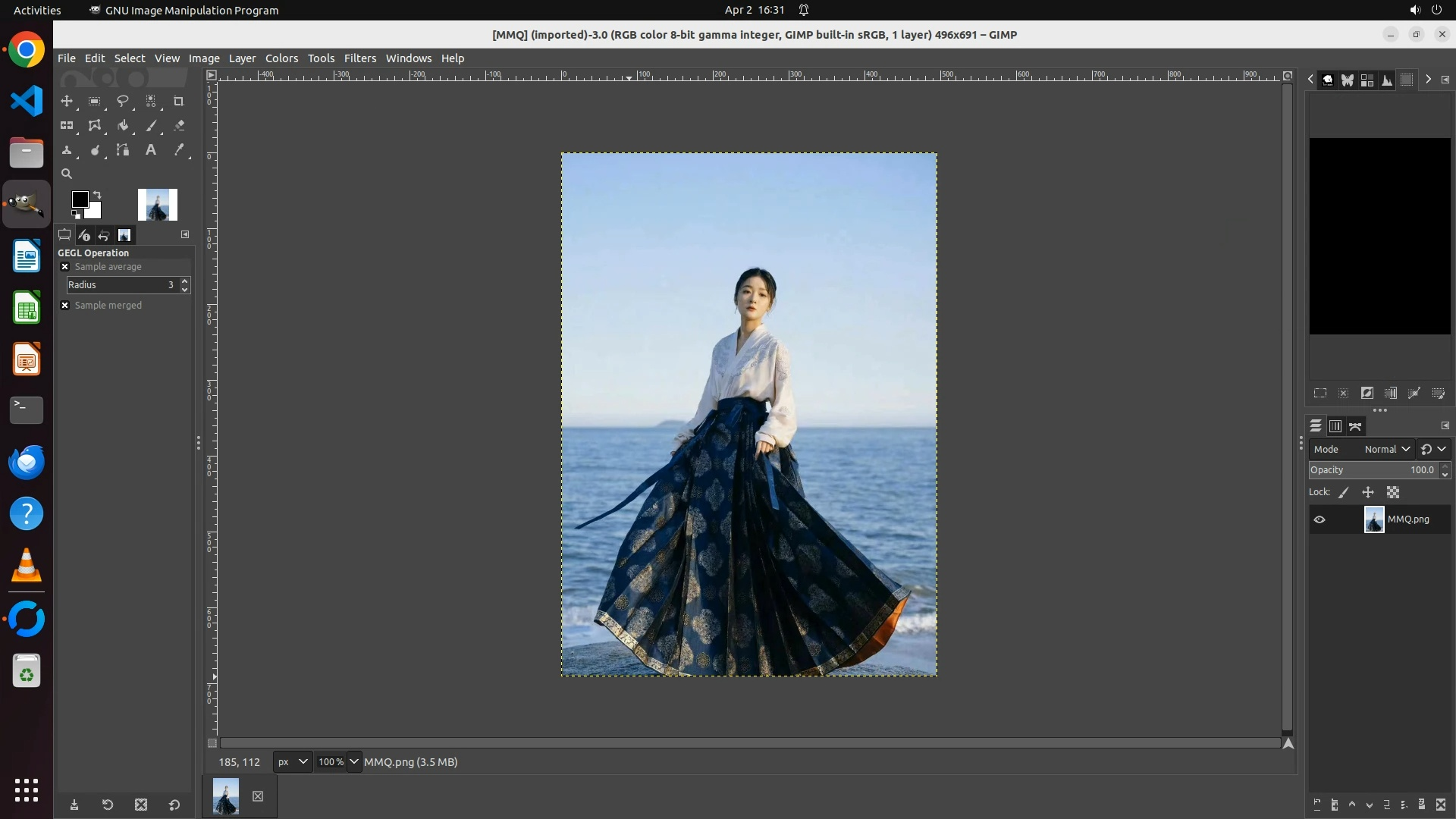Screen dimensions: 1456x819
Task: Select the Paths tool
Action: point(122,150)
